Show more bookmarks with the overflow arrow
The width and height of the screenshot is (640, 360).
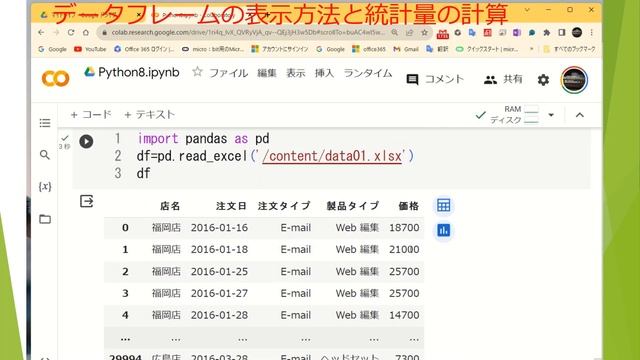point(531,49)
